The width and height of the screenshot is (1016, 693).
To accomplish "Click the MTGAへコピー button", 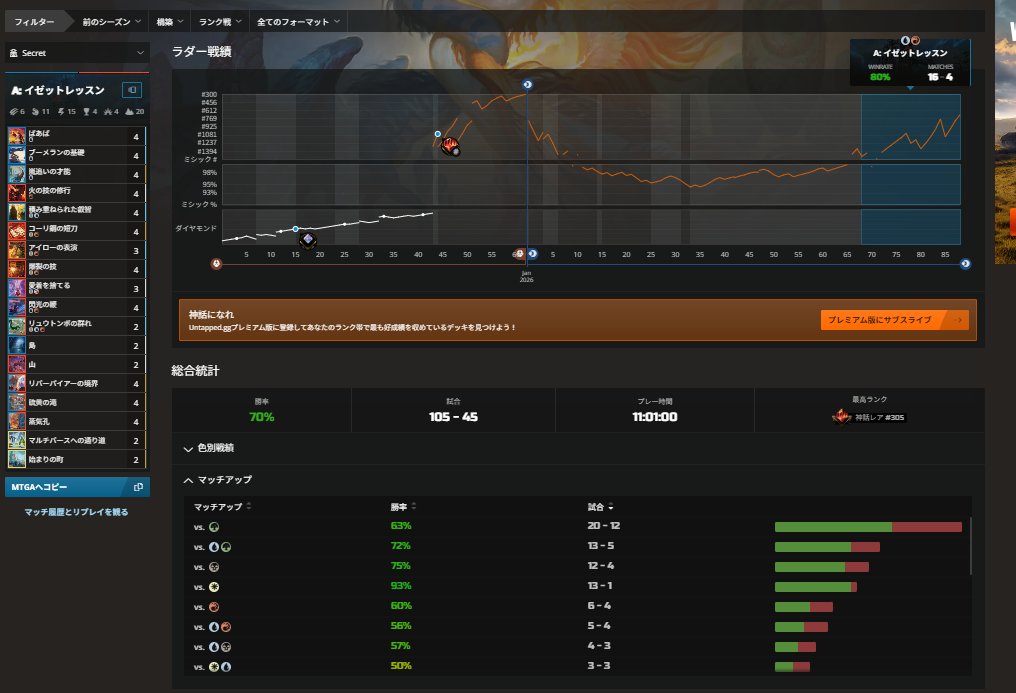I will tap(77, 487).
